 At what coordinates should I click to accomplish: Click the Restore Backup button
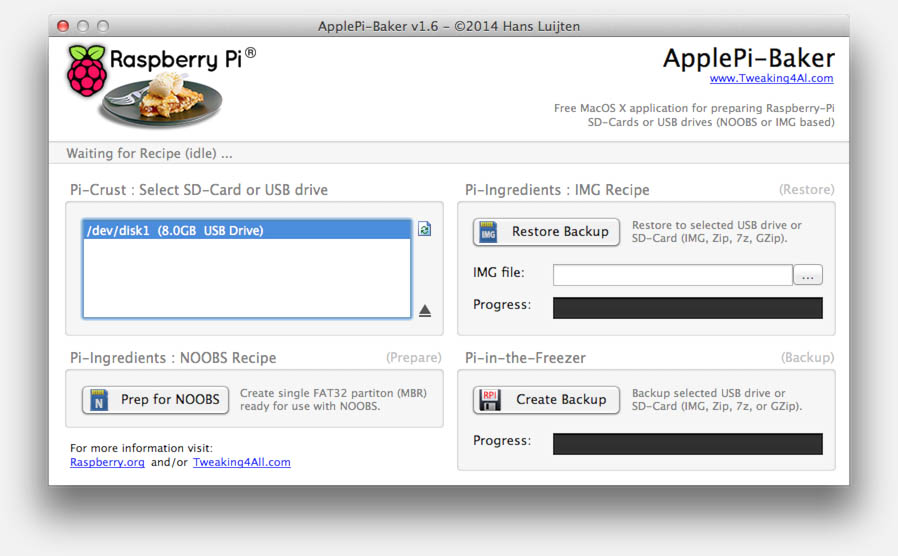(546, 232)
